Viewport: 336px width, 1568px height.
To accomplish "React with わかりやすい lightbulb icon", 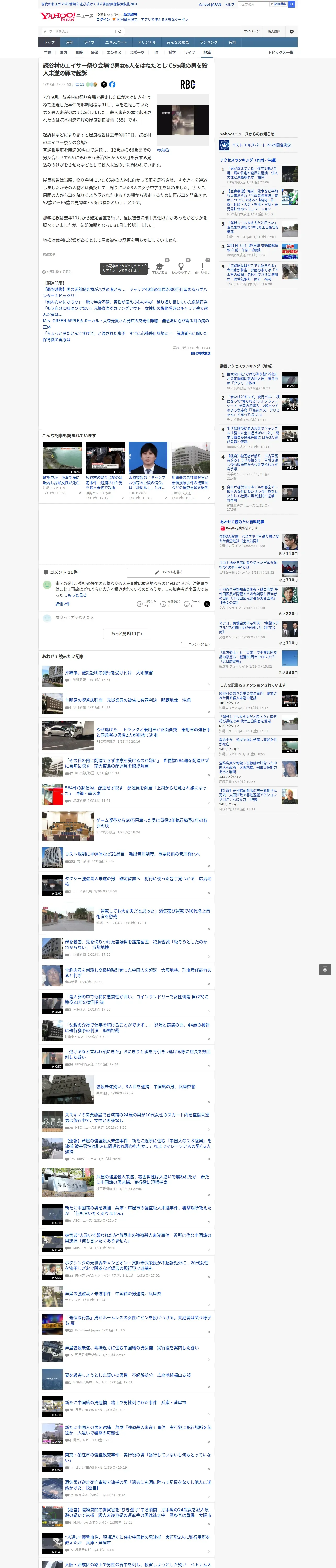I will [181, 266].
